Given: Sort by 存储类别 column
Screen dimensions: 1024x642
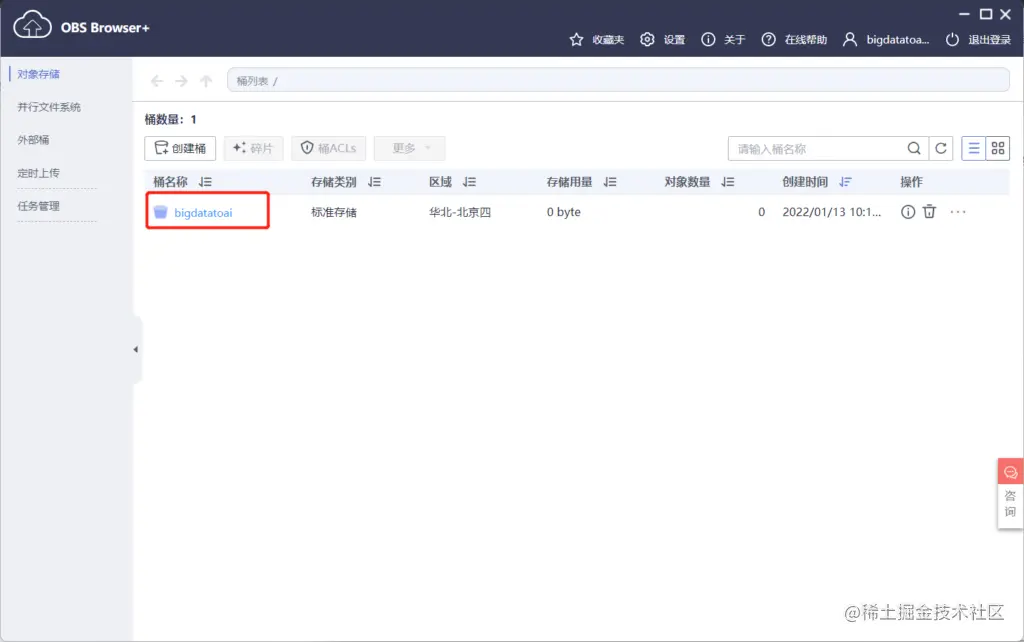Looking at the screenshot, I should [x=374, y=182].
